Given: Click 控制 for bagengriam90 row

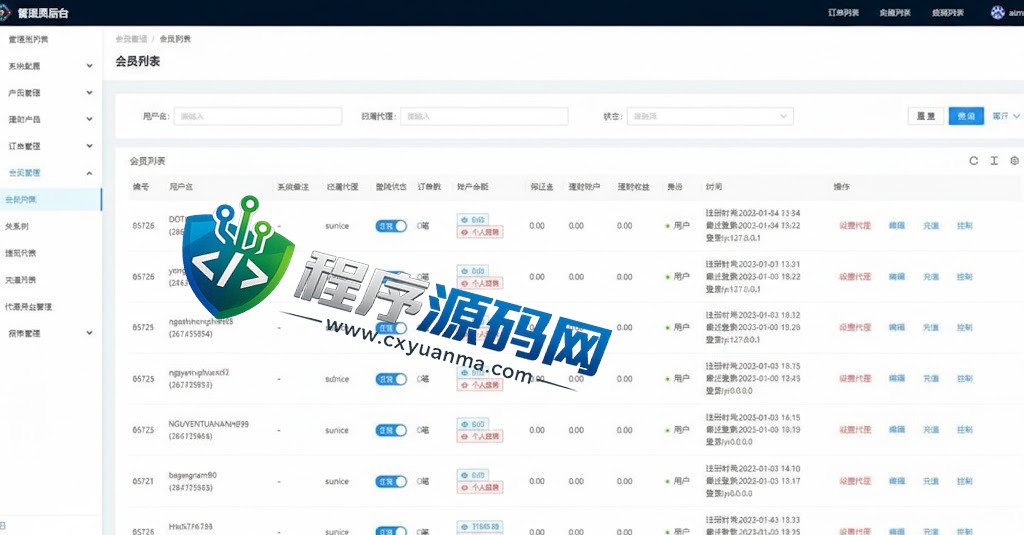Looking at the screenshot, I should coord(965,481).
